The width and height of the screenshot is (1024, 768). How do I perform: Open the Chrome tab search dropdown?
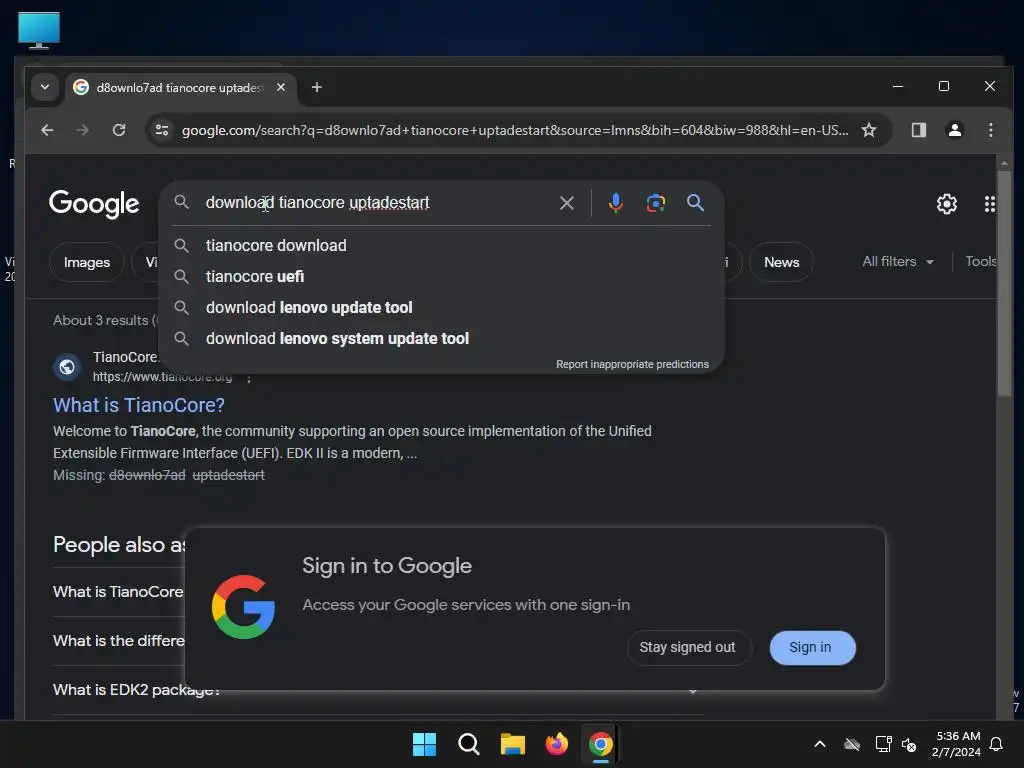tap(44, 87)
